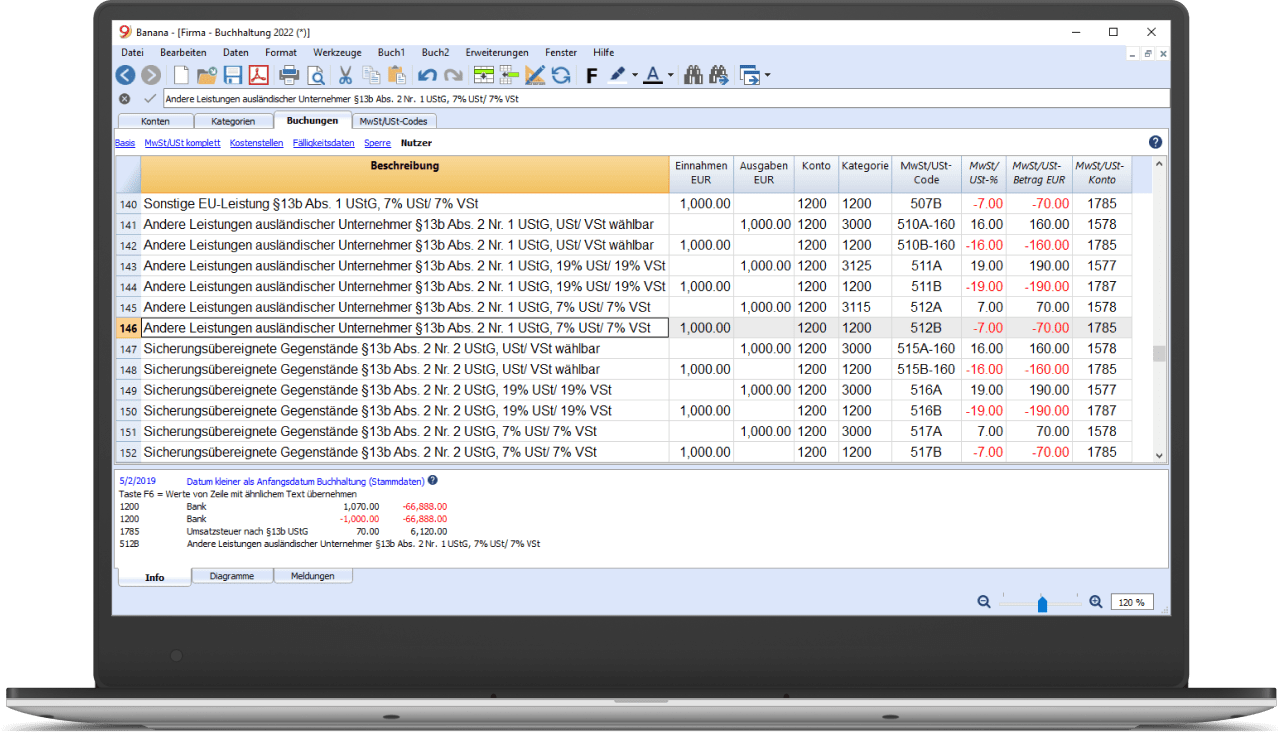Open the Buch1 menu
This screenshot has width=1280, height=732.
[391, 52]
